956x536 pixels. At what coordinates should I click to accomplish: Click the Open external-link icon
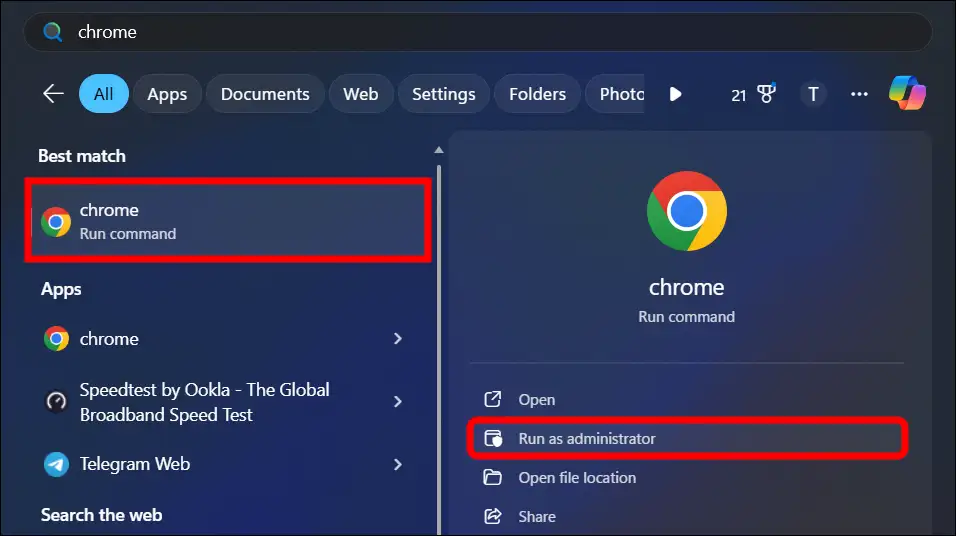493,399
